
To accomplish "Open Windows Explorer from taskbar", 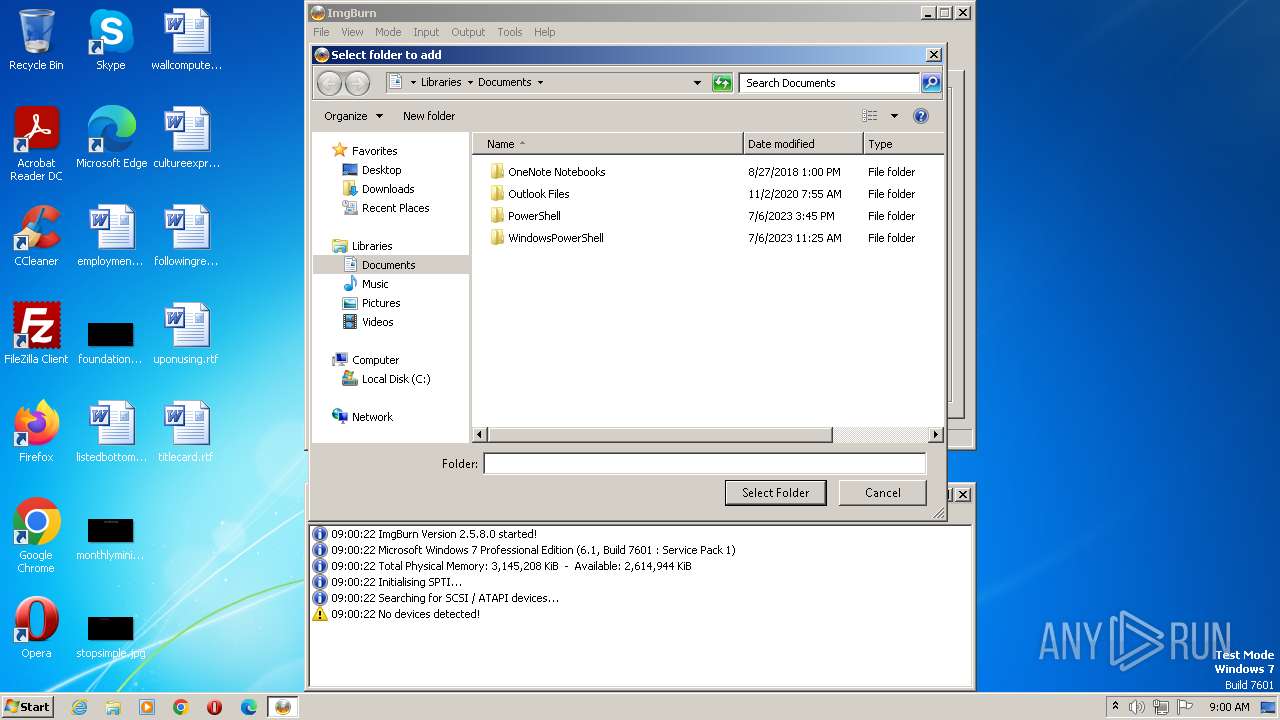I will pos(113,707).
